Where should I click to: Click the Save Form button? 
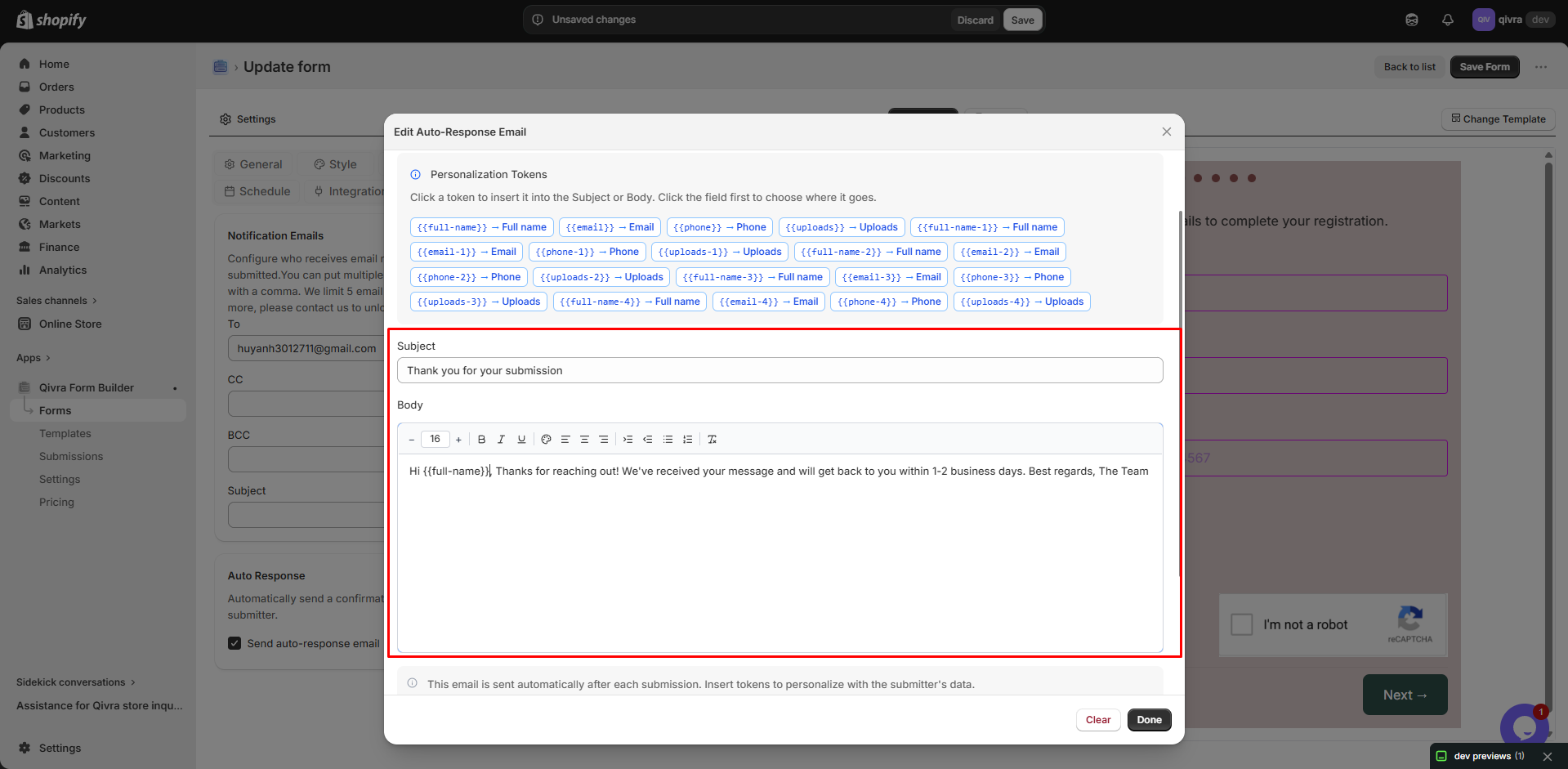coord(1485,67)
